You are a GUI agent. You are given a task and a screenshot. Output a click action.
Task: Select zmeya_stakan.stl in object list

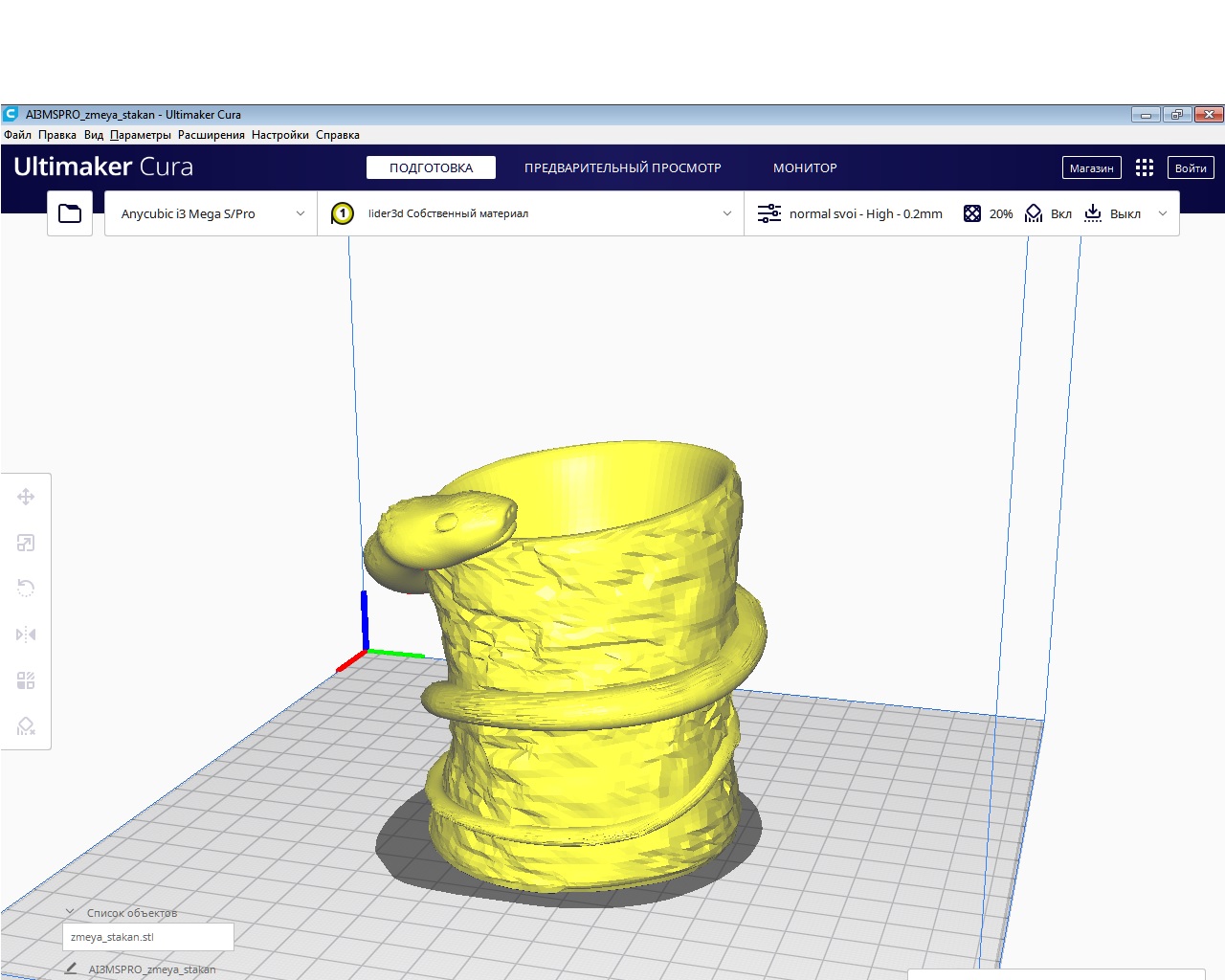pos(147,937)
